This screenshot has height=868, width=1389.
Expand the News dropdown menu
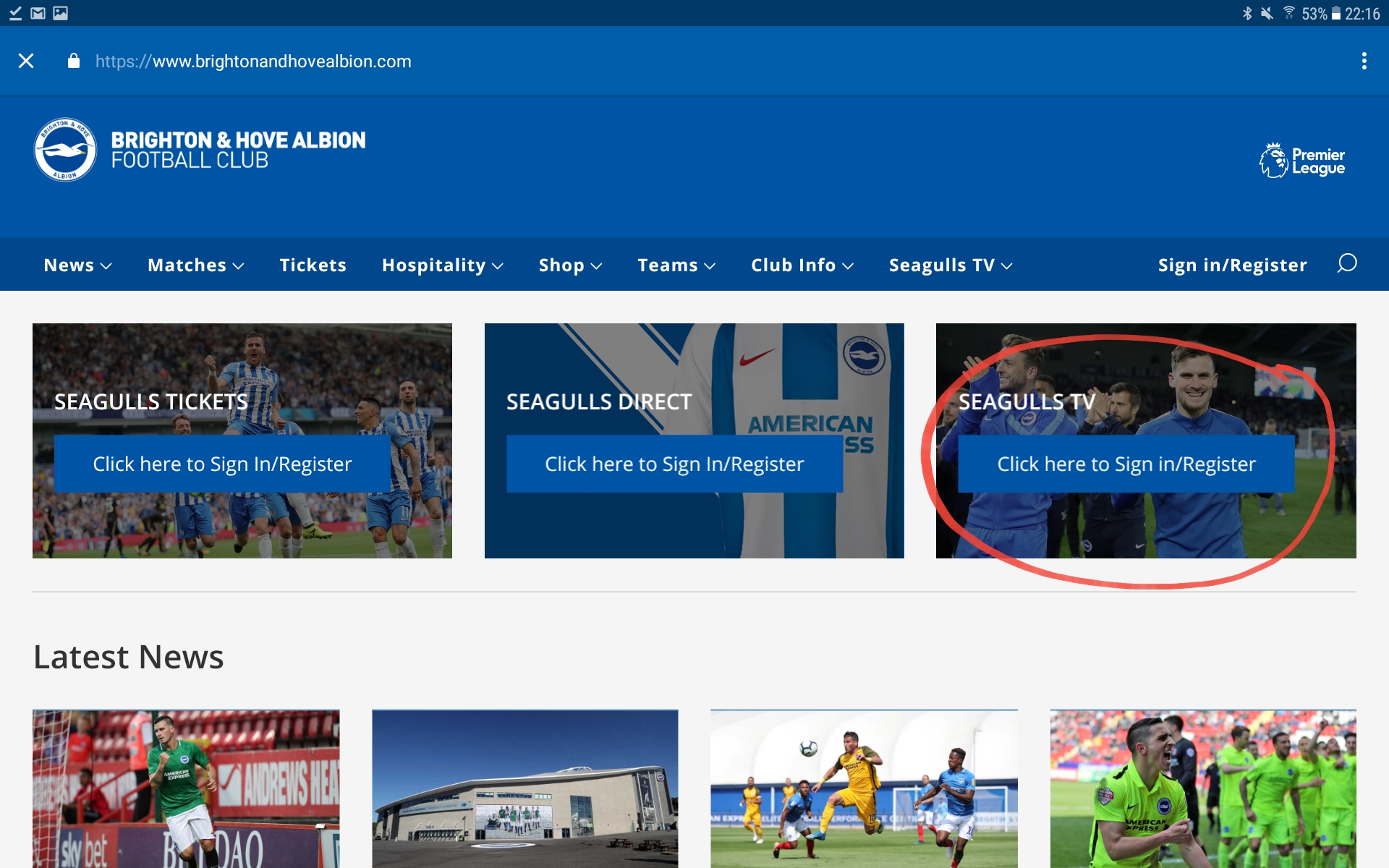coord(77,265)
